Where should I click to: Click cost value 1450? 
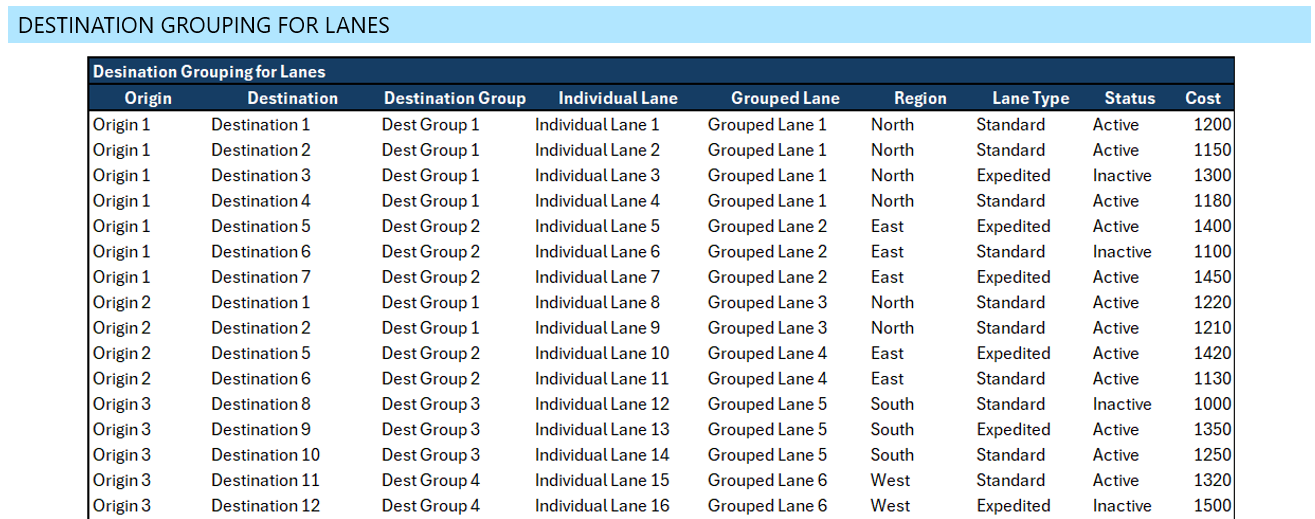tap(1212, 277)
